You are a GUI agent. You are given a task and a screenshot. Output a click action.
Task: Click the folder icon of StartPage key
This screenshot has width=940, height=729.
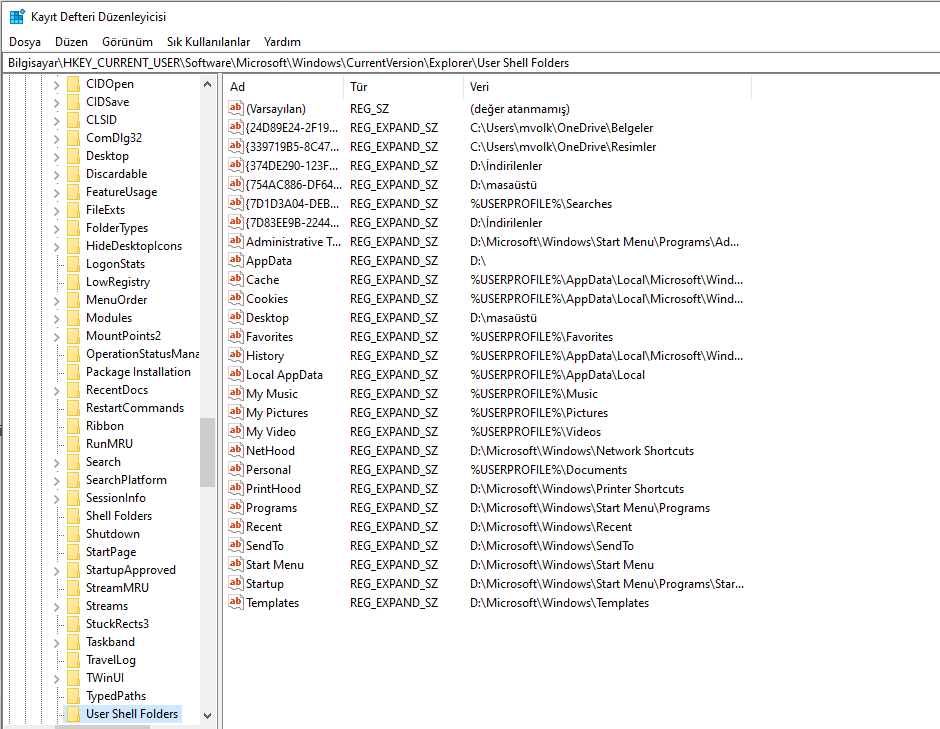(x=73, y=552)
